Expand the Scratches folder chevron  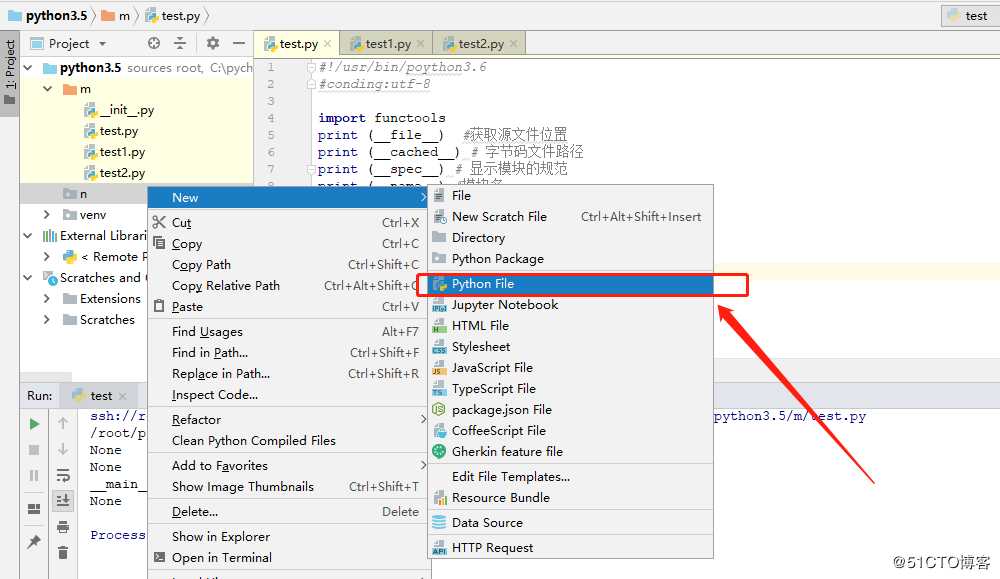47,319
